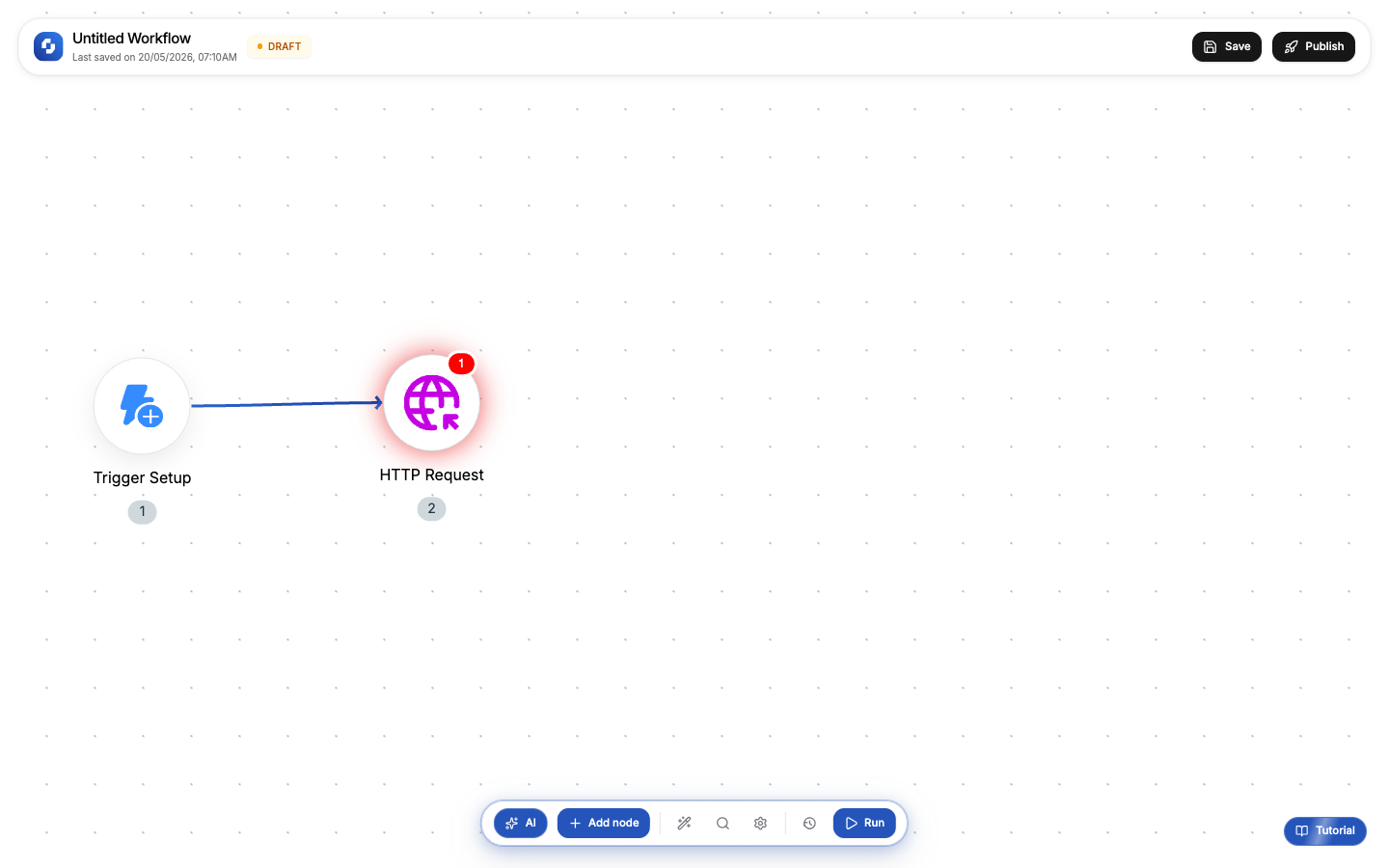Screen dimensions: 1389x868
Task: Click the red error badge on HTTP Request
Action: click(461, 364)
